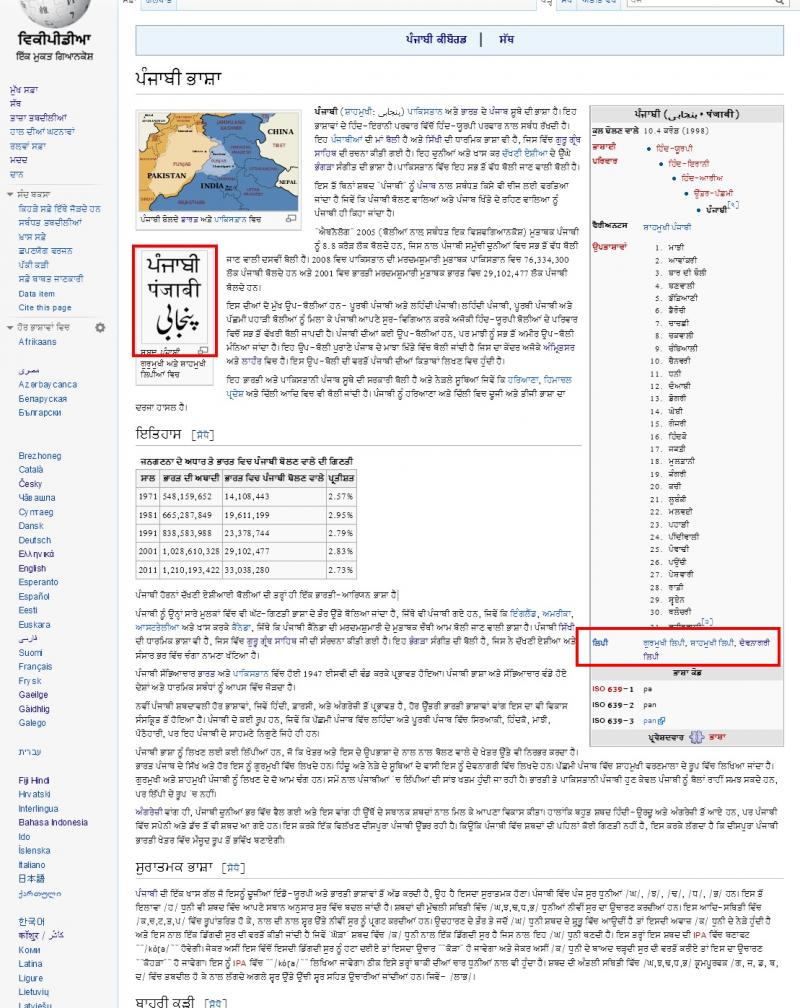Focus the search input field at top
Viewport: 800px width, 1008px height.
700,3
